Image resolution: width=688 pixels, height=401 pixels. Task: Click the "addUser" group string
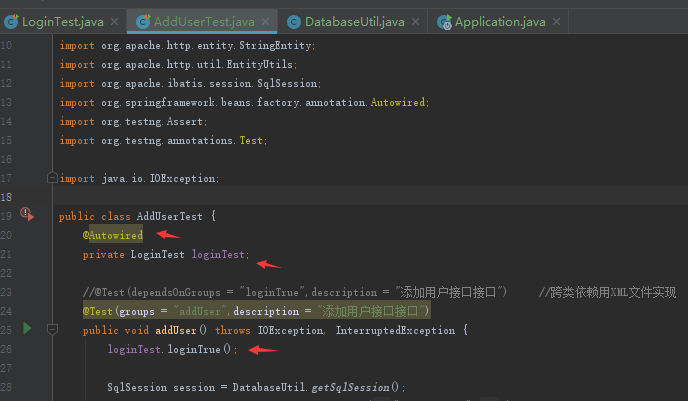200,311
